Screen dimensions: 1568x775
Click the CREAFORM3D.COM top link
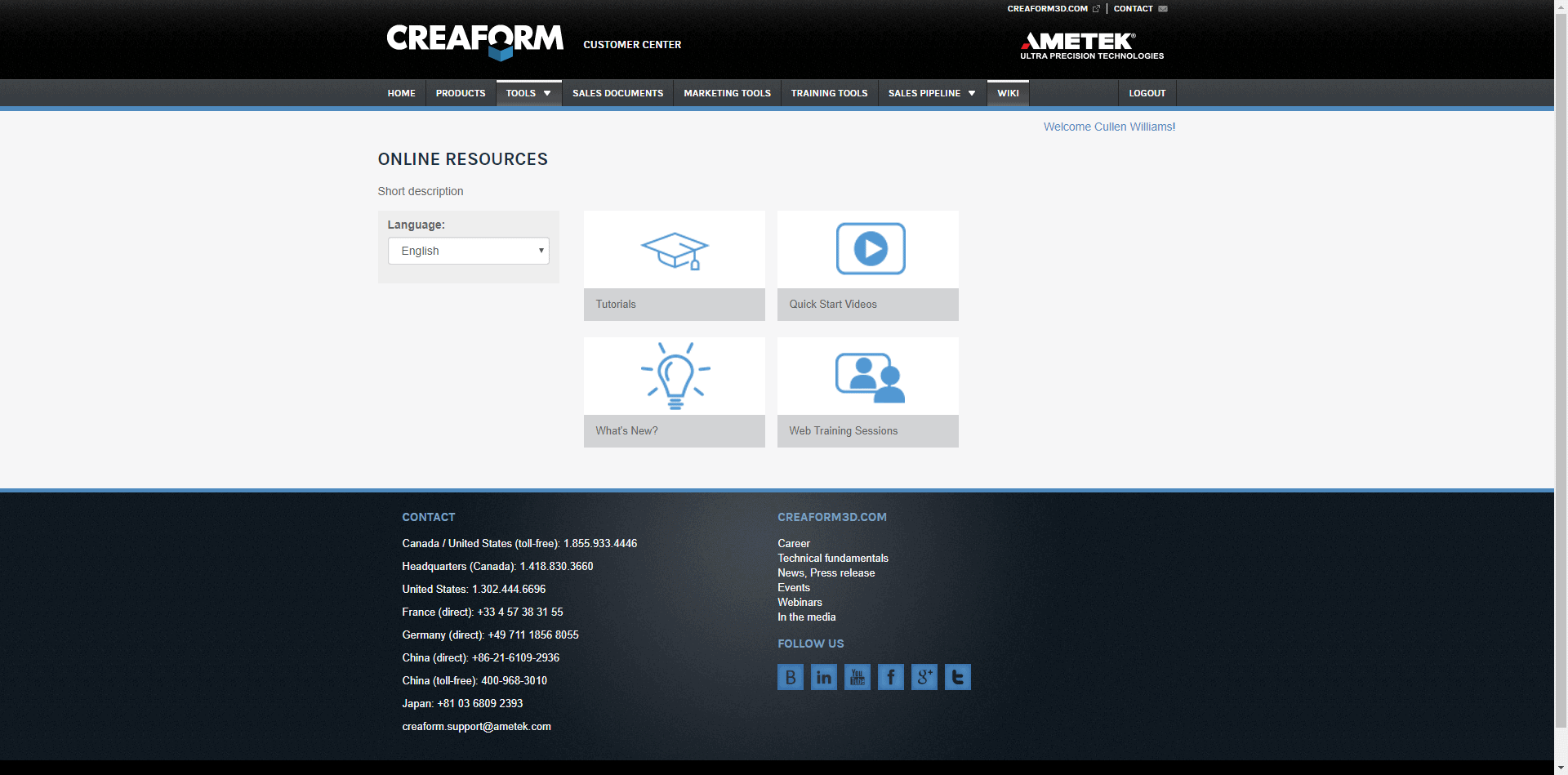tap(1047, 9)
